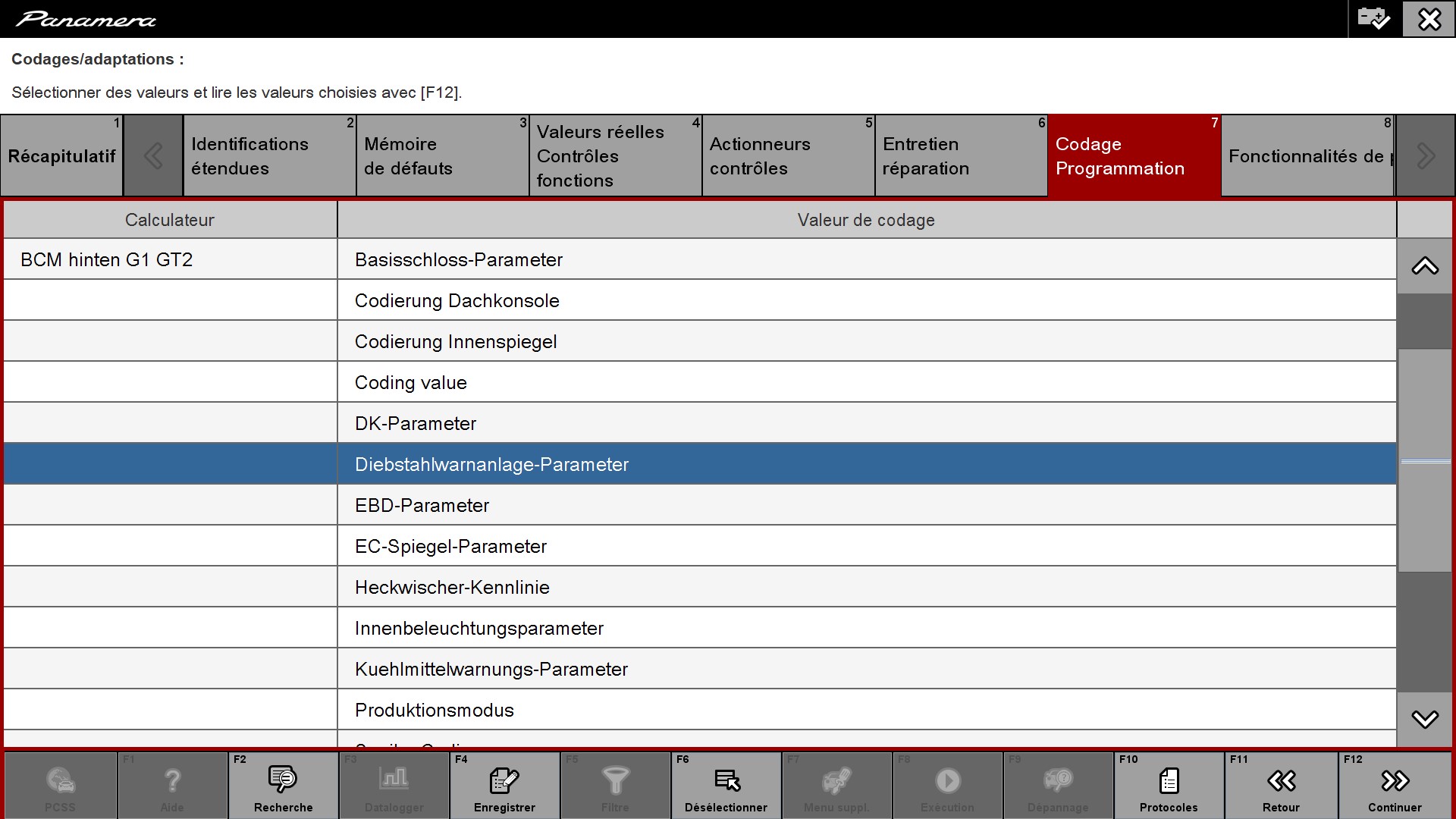Click the Datalogger F3 icon
The width and height of the screenshot is (1456, 819).
coord(394,786)
